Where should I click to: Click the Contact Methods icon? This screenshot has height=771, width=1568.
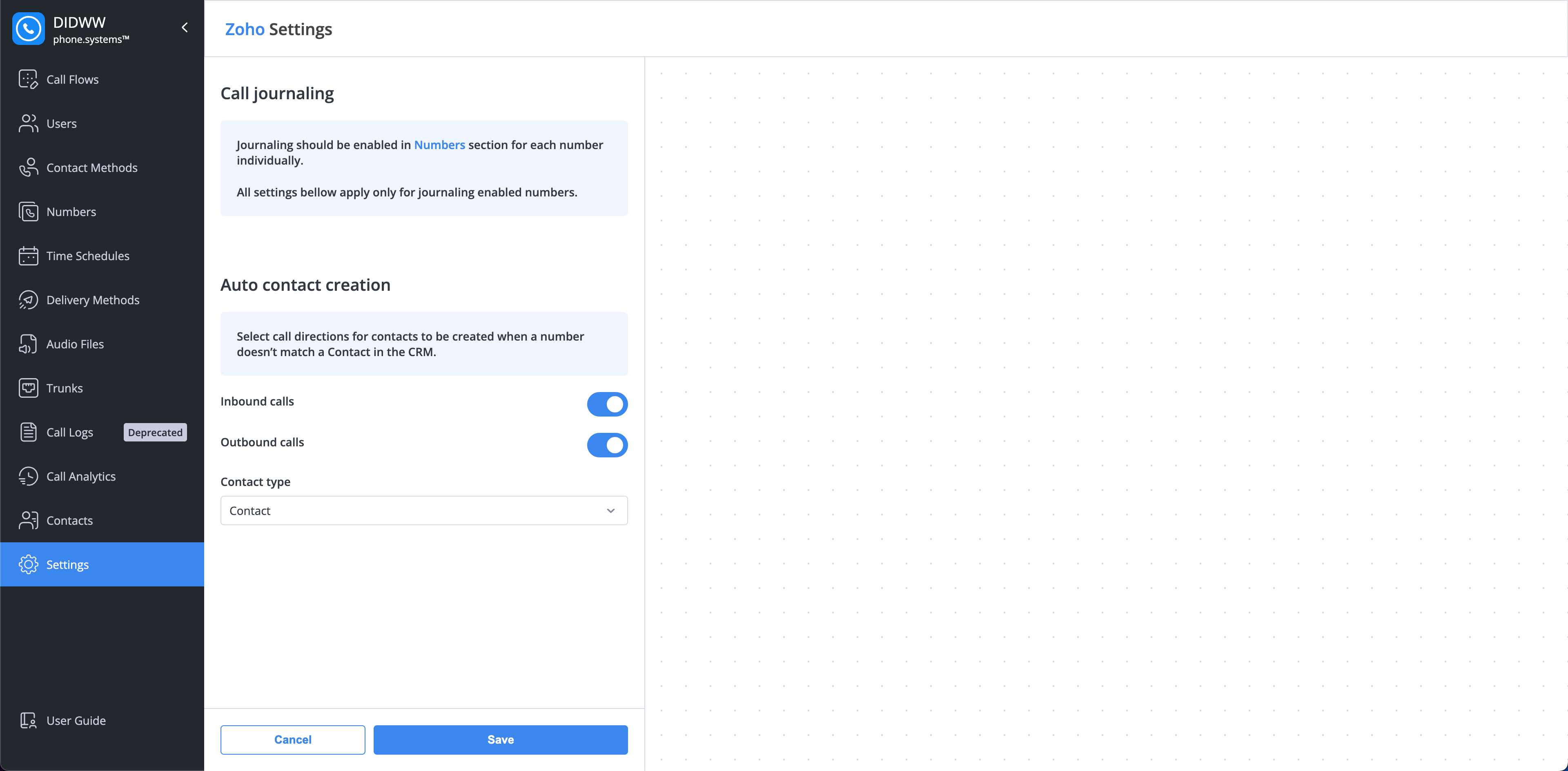tap(28, 167)
